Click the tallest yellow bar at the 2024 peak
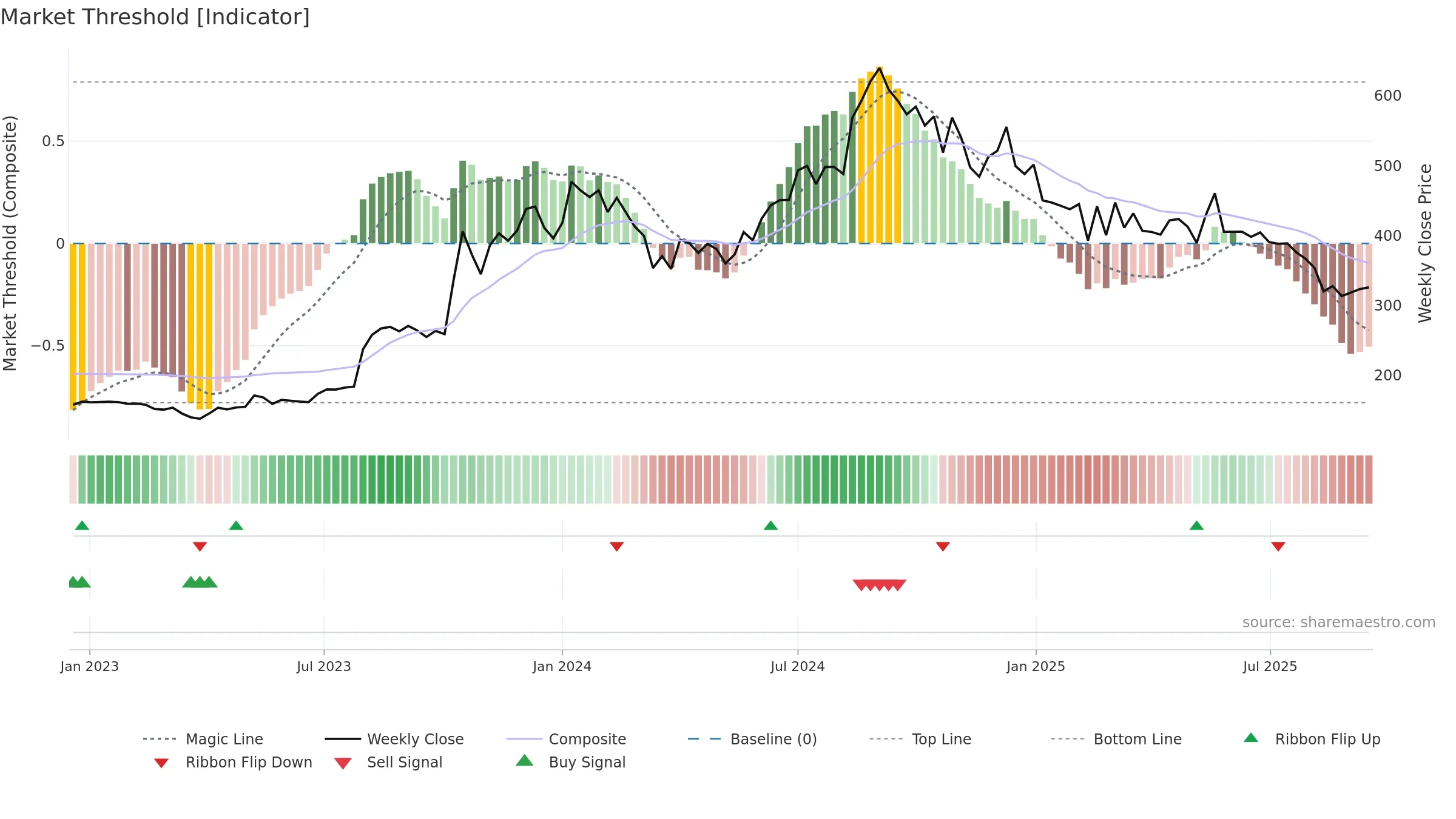 click(x=879, y=155)
